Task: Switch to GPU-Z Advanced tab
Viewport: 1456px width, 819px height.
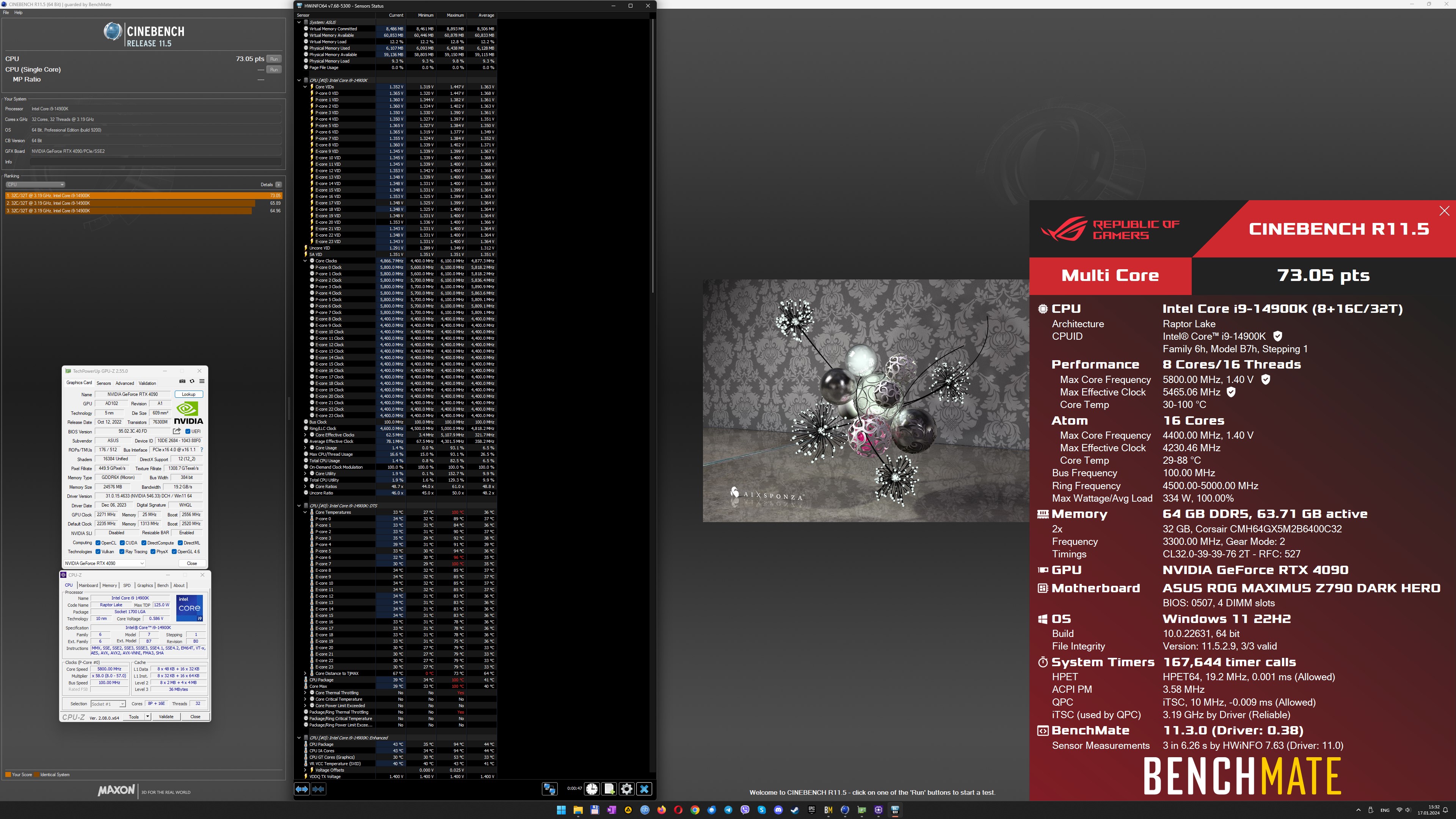Action: click(x=125, y=383)
